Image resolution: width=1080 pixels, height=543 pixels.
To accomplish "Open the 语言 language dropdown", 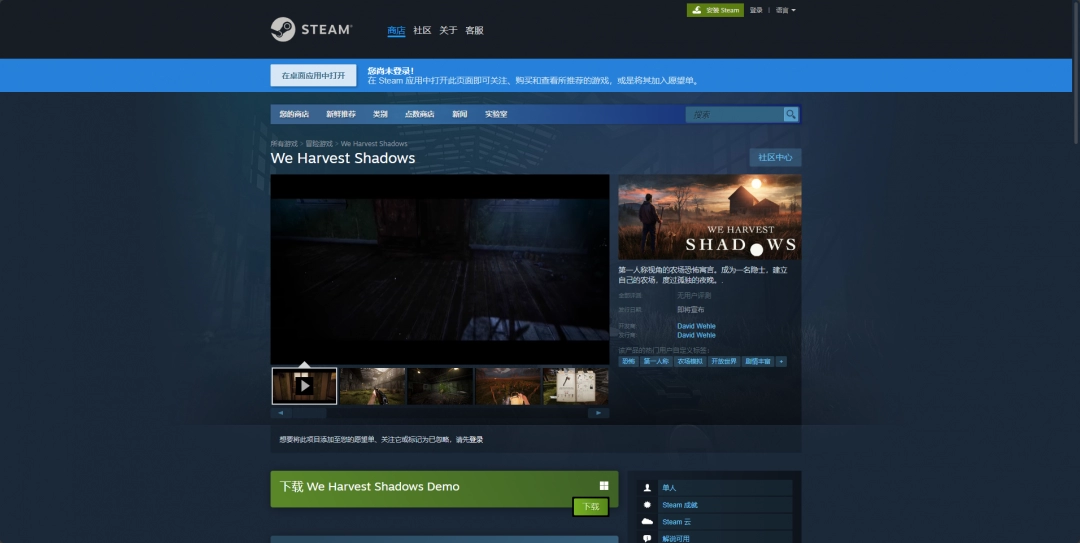I will click(x=785, y=10).
